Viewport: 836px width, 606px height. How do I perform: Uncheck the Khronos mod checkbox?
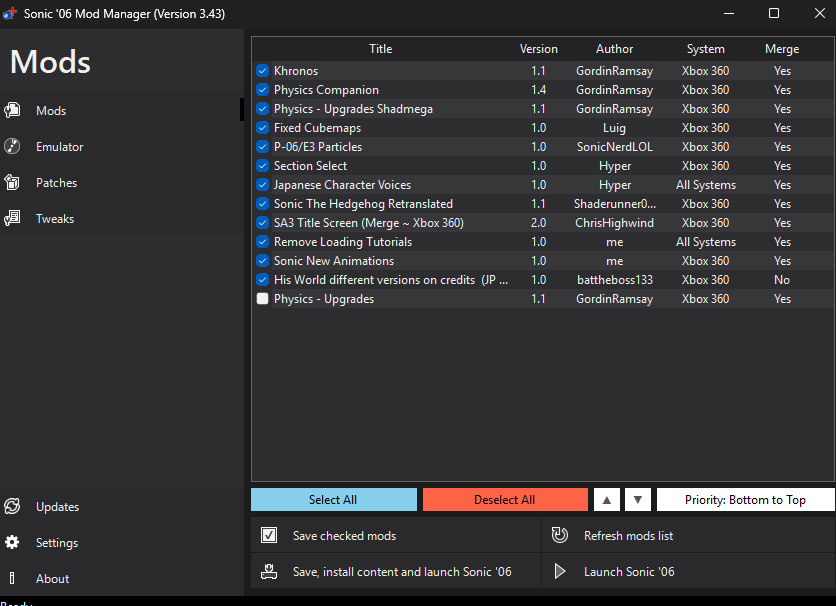coord(262,71)
